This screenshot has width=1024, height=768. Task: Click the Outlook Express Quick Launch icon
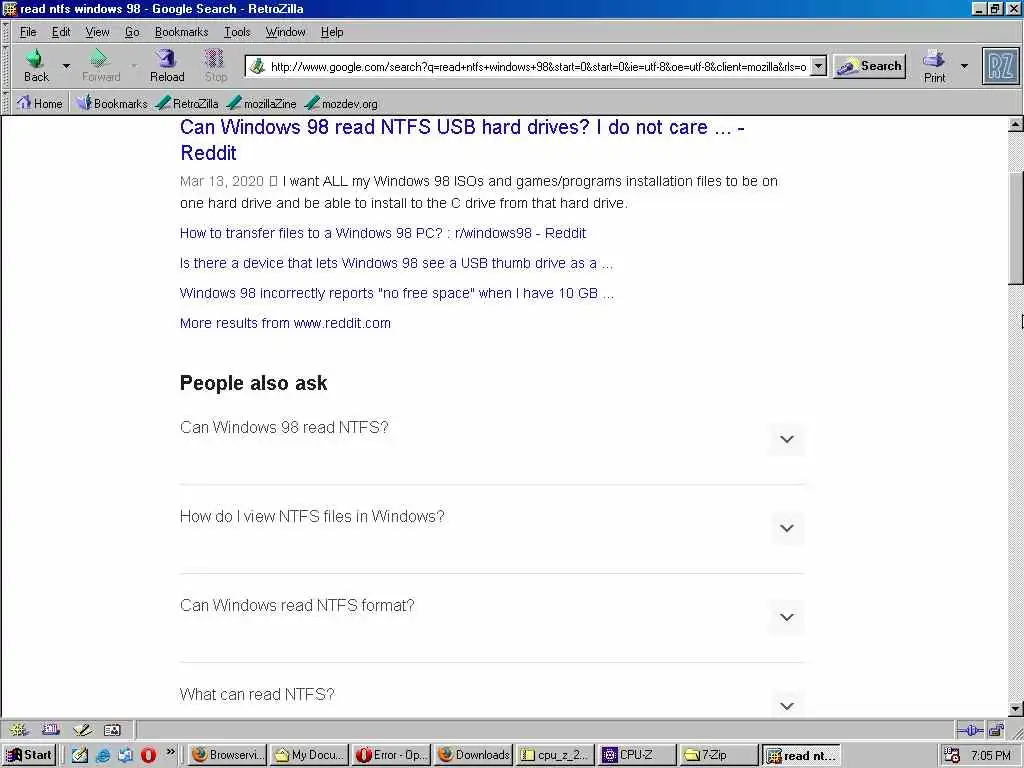[125, 755]
